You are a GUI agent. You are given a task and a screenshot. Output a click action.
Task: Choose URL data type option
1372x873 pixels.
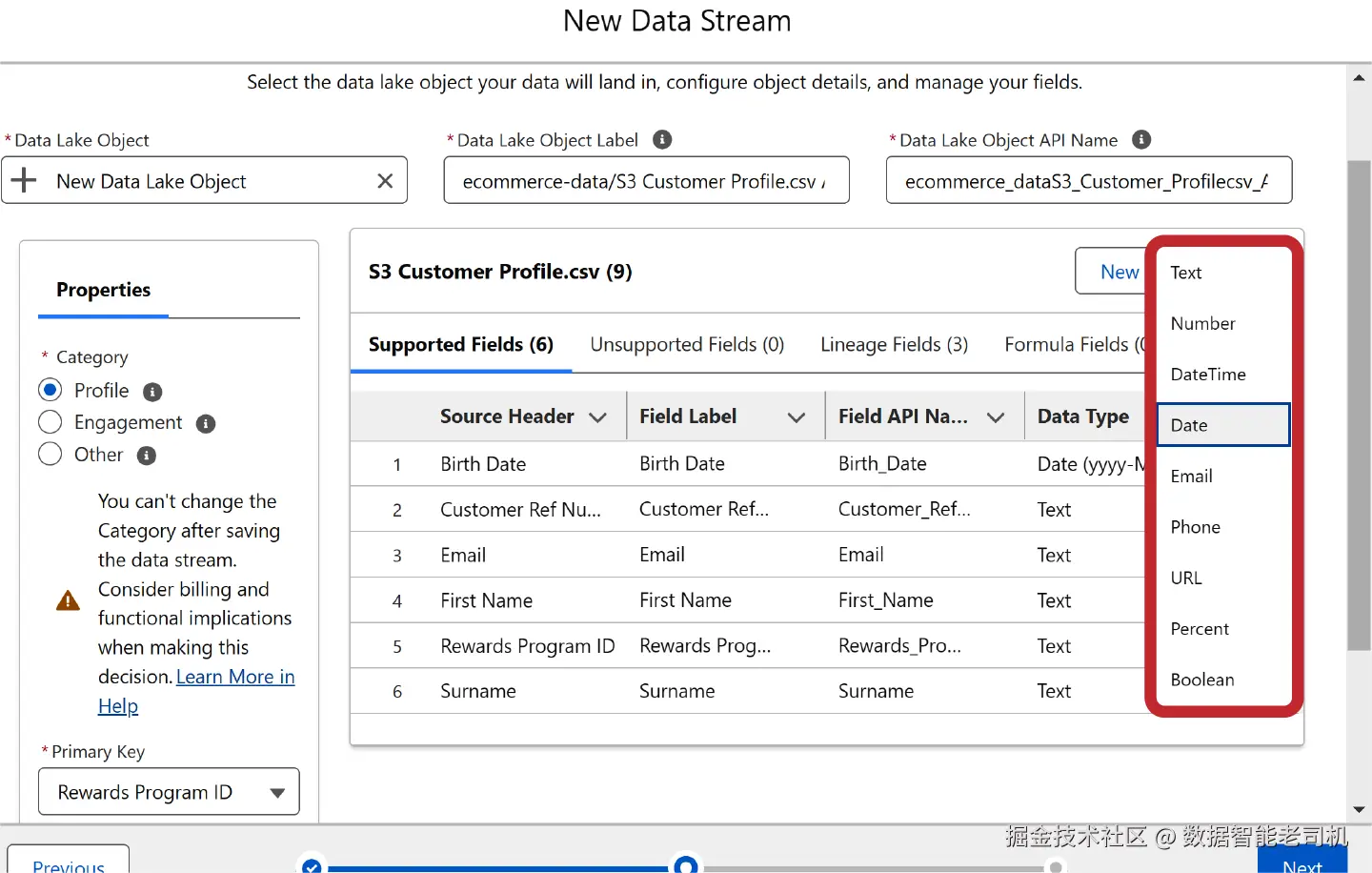coord(1223,578)
